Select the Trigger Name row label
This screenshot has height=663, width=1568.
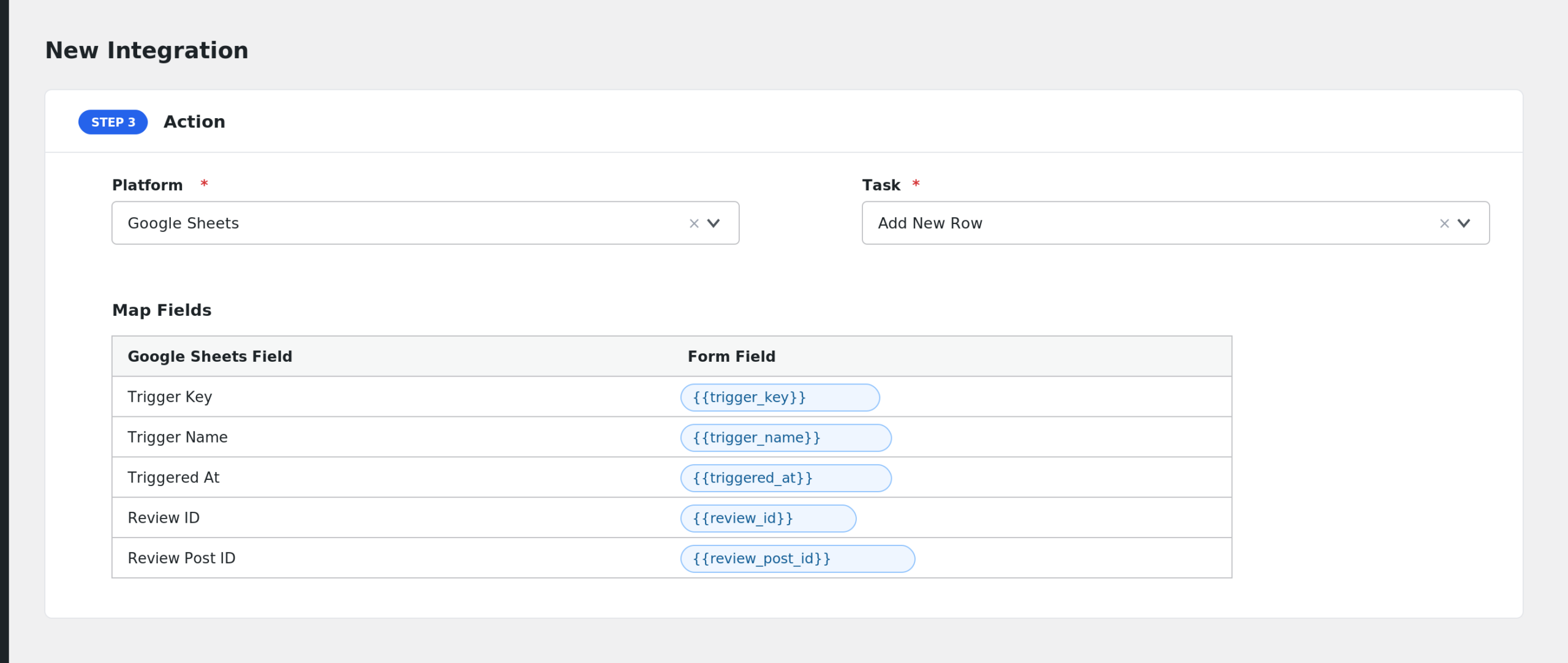(178, 437)
